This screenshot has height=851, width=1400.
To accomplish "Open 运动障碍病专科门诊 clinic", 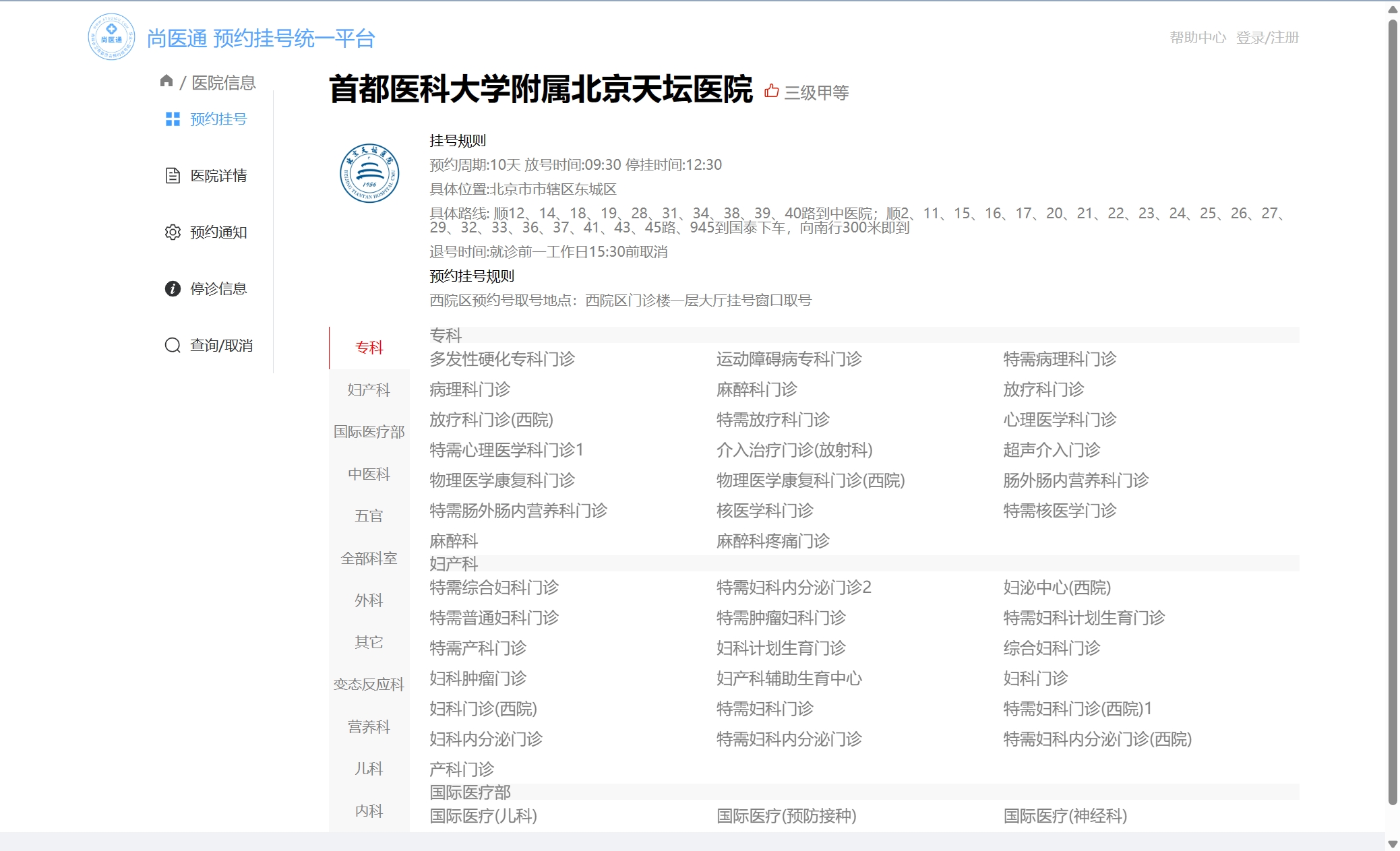I will [789, 359].
